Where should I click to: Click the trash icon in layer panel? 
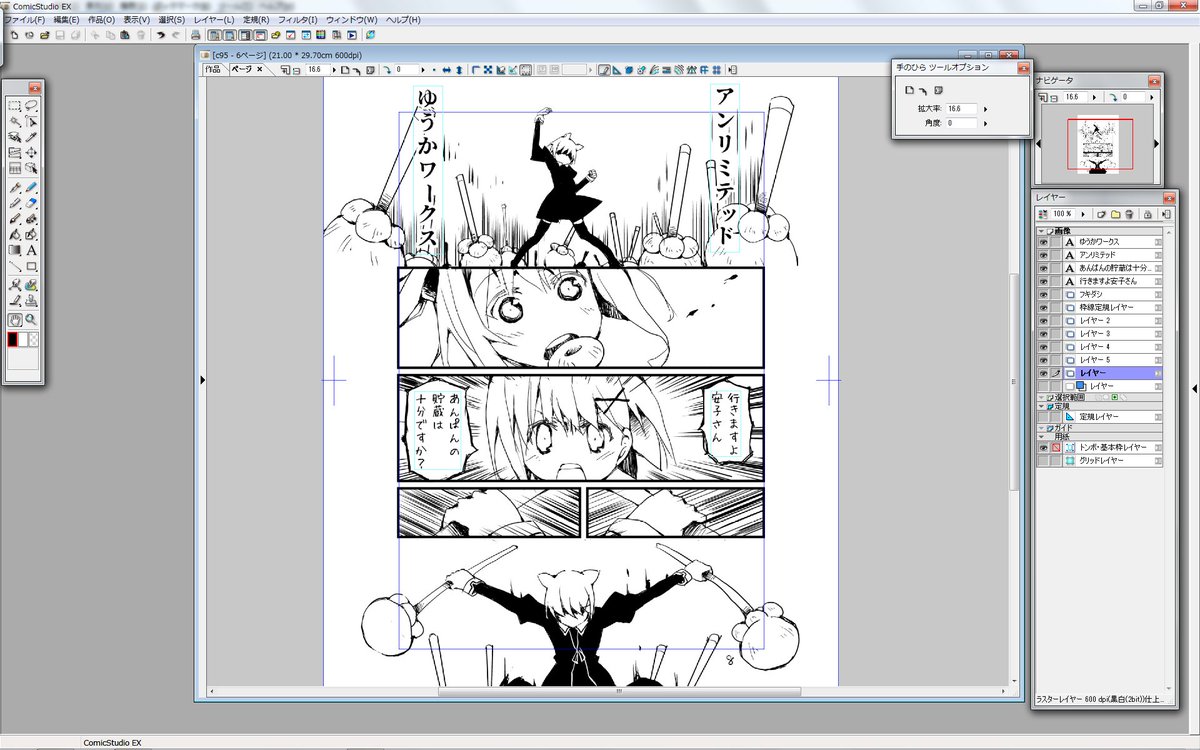click(1129, 214)
